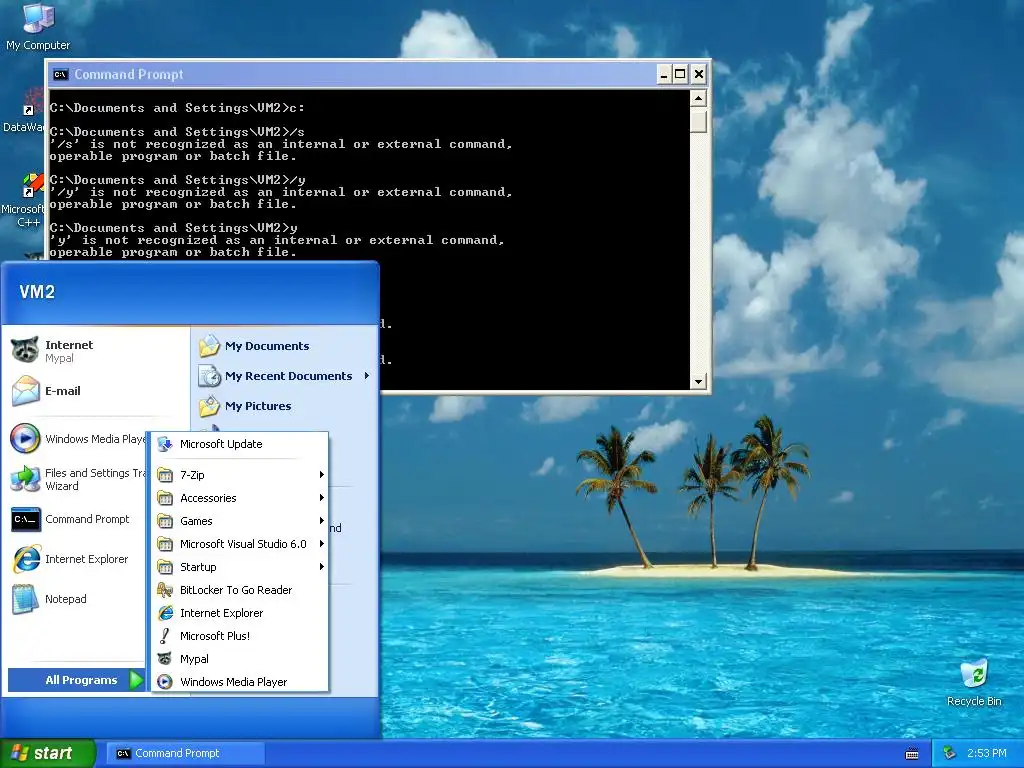Click Internet Explorer icon in pinned list
The height and width of the screenshot is (768, 1024).
pos(25,559)
